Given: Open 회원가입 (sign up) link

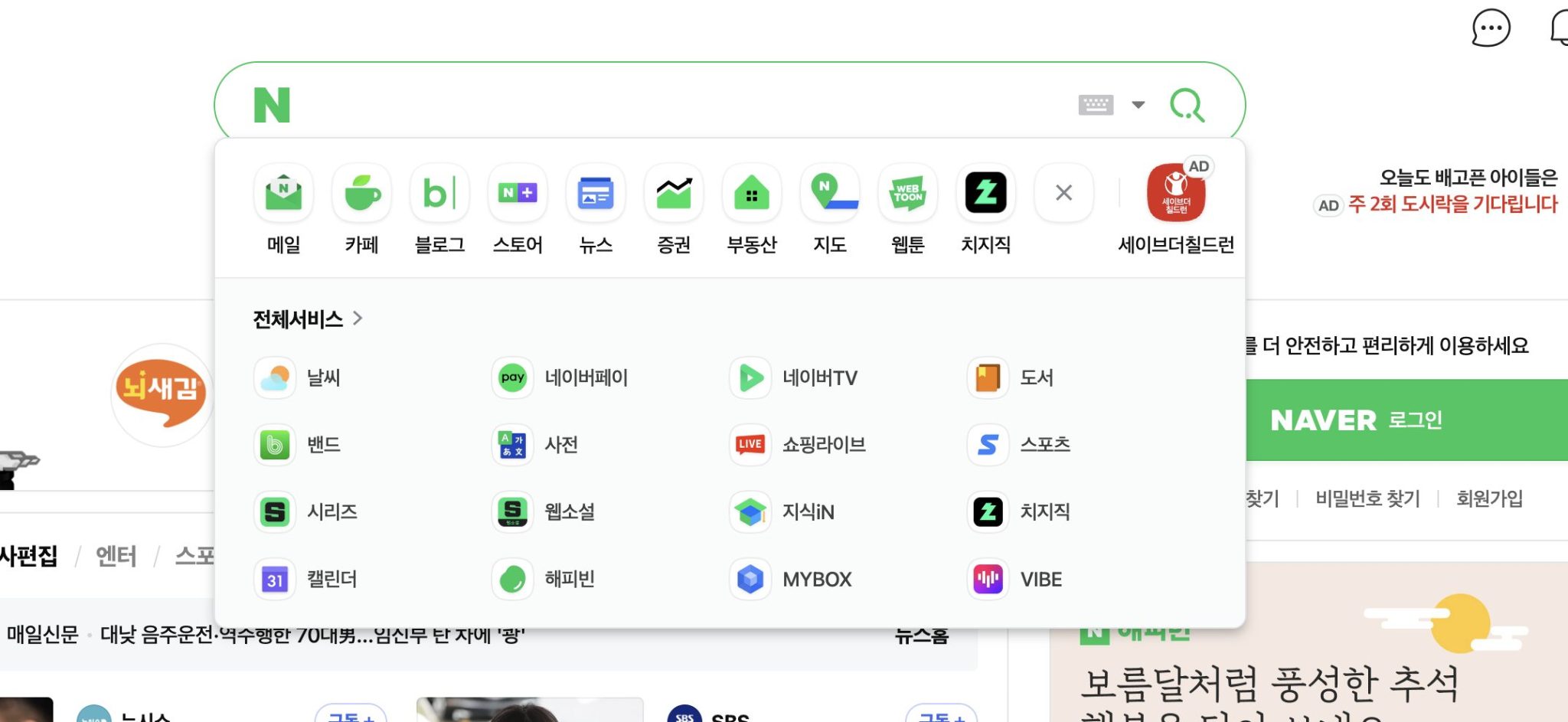Looking at the screenshot, I should click(1489, 499).
